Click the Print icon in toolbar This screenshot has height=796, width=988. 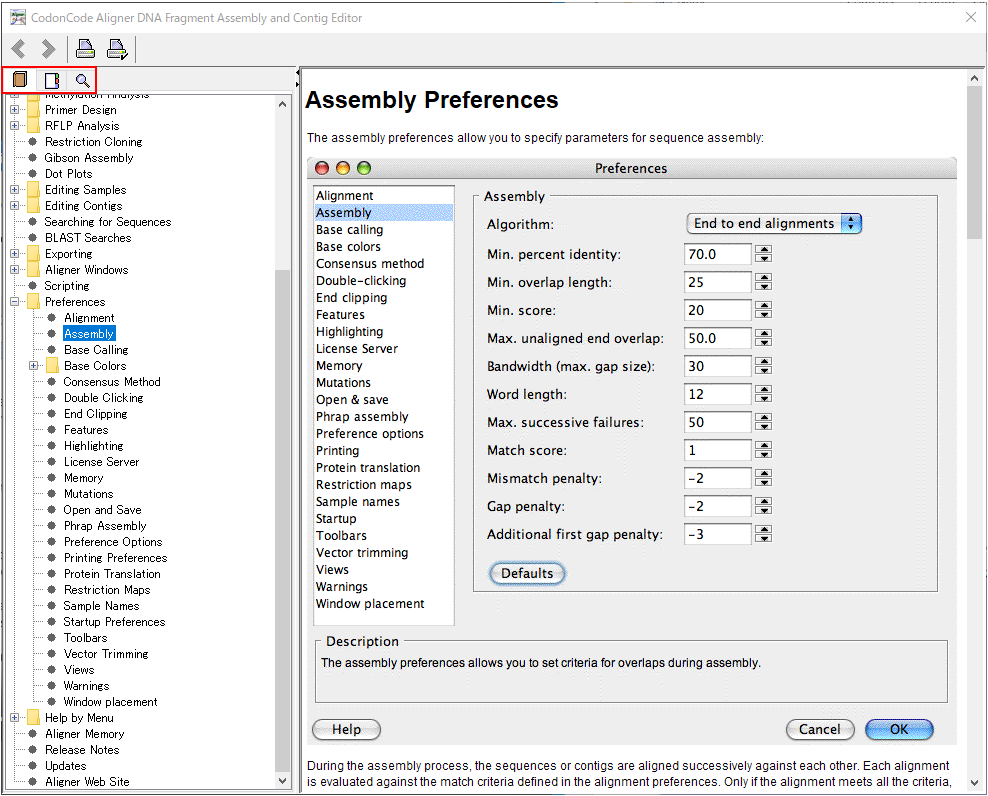pos(85,49)
